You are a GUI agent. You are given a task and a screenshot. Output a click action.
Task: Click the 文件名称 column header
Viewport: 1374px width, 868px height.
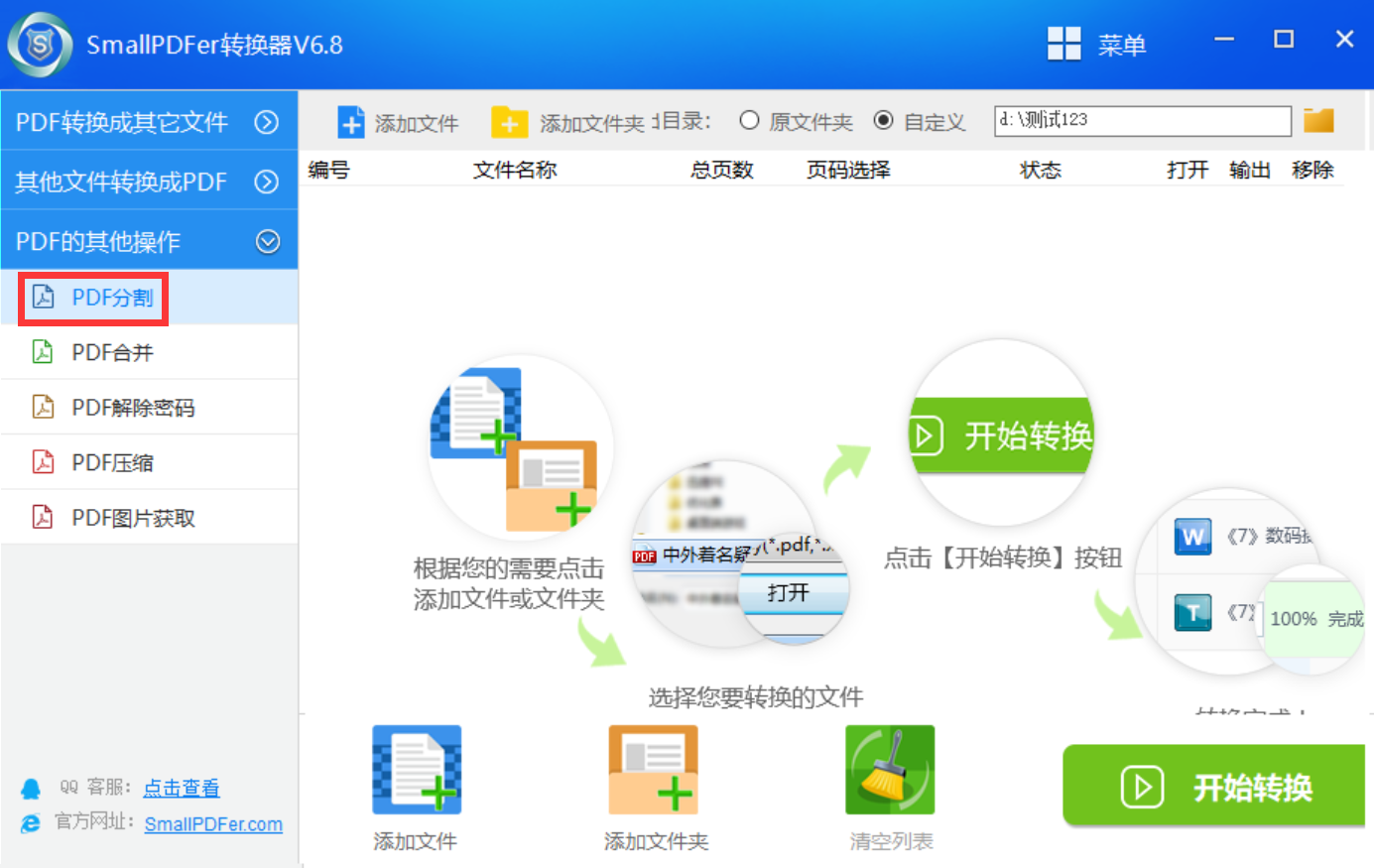[515, 170]
